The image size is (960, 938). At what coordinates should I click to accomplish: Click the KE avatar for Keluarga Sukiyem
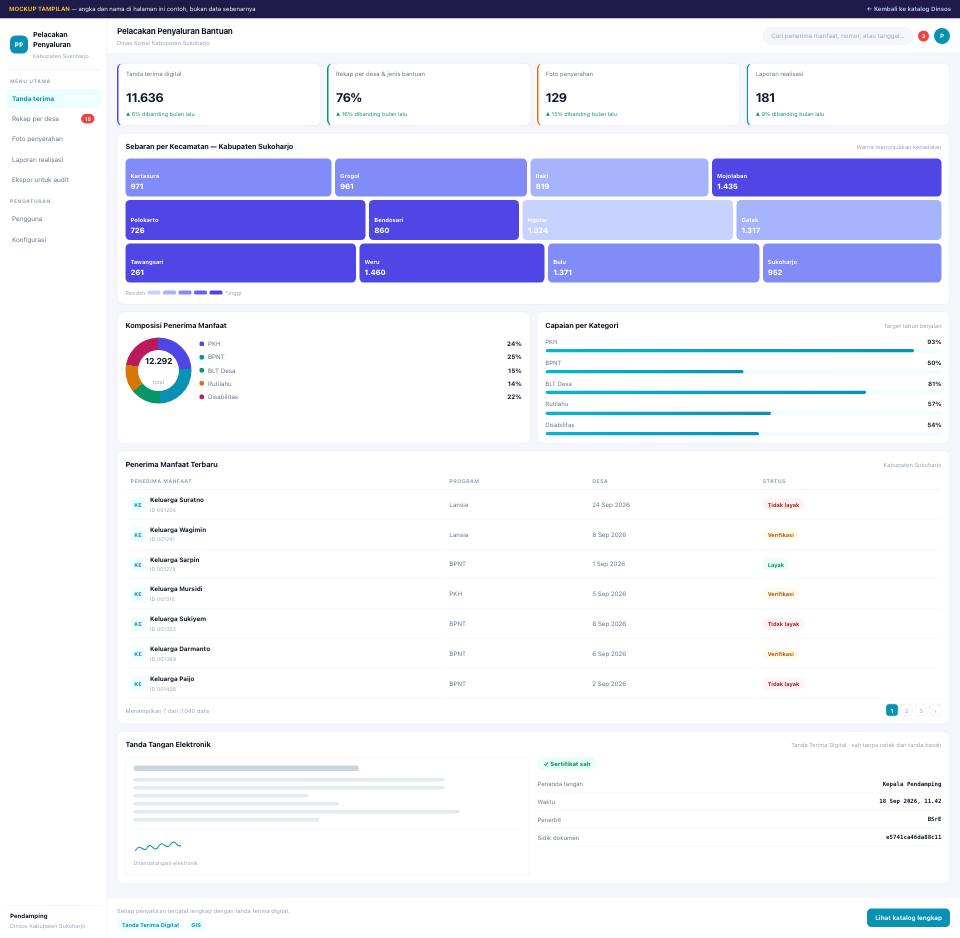click(138, 625)
